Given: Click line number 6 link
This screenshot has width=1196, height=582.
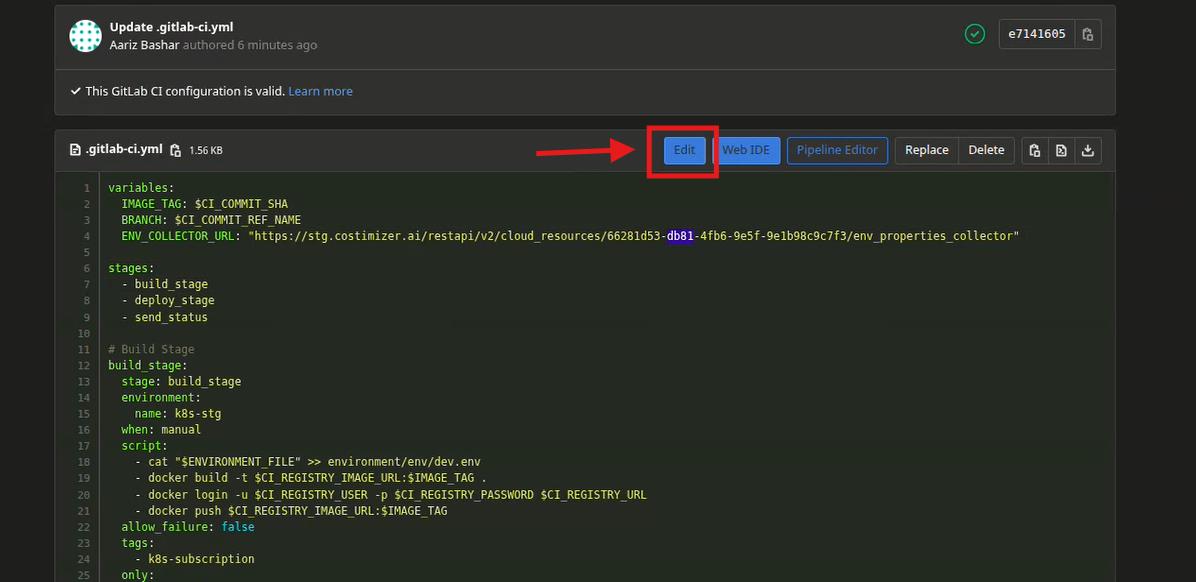Looking at the screenshot, I should pyautogui.click(x=87, y=268).
